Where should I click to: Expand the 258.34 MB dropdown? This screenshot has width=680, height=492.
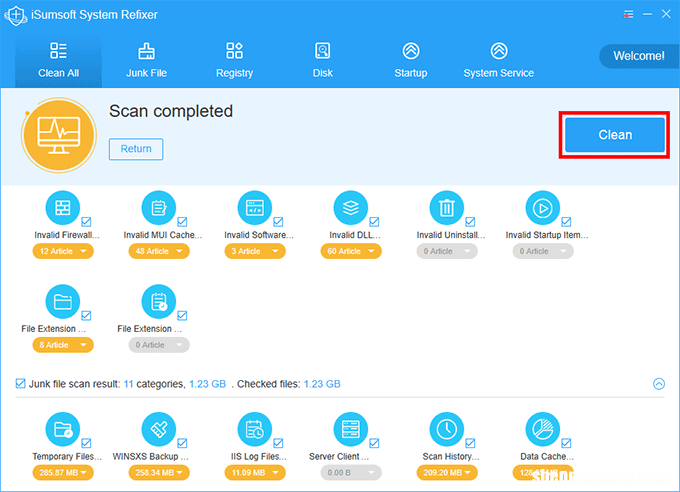pos(159,472)
